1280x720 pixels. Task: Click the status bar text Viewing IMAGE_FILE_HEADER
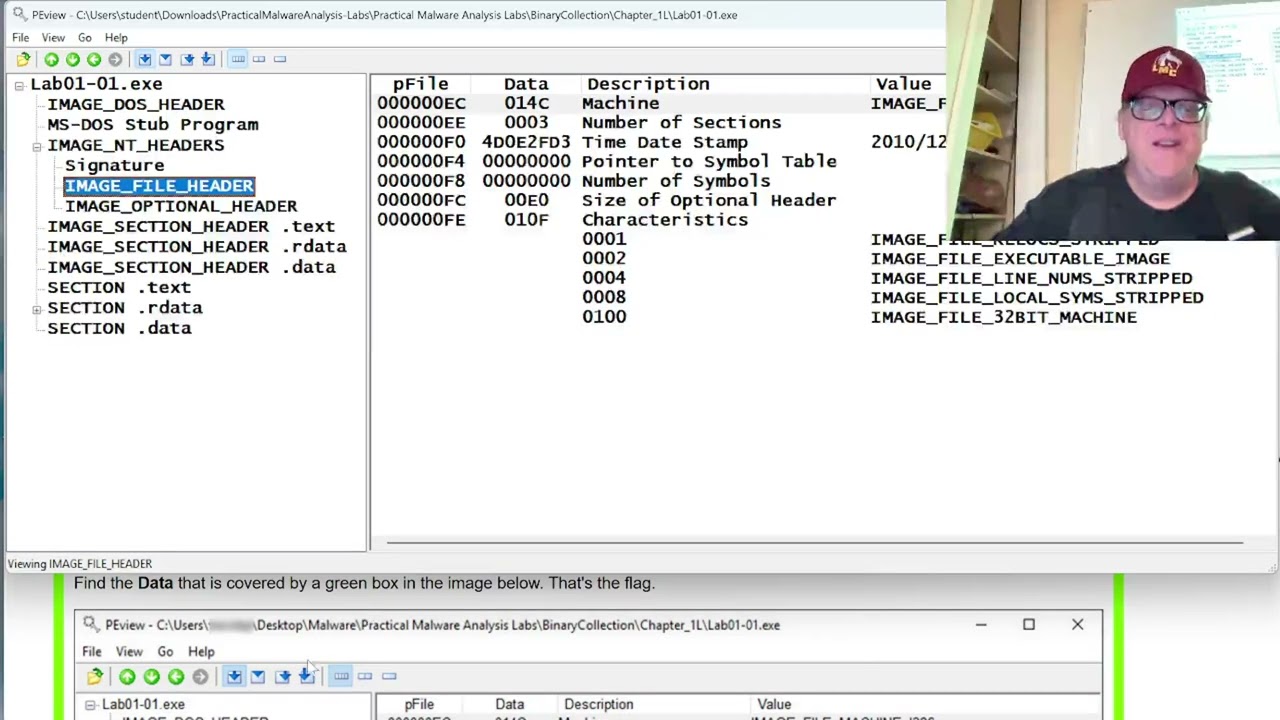click(80, 564)
